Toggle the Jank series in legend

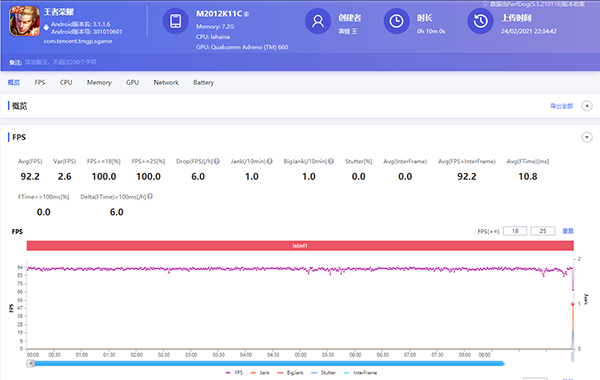(260, 373)
